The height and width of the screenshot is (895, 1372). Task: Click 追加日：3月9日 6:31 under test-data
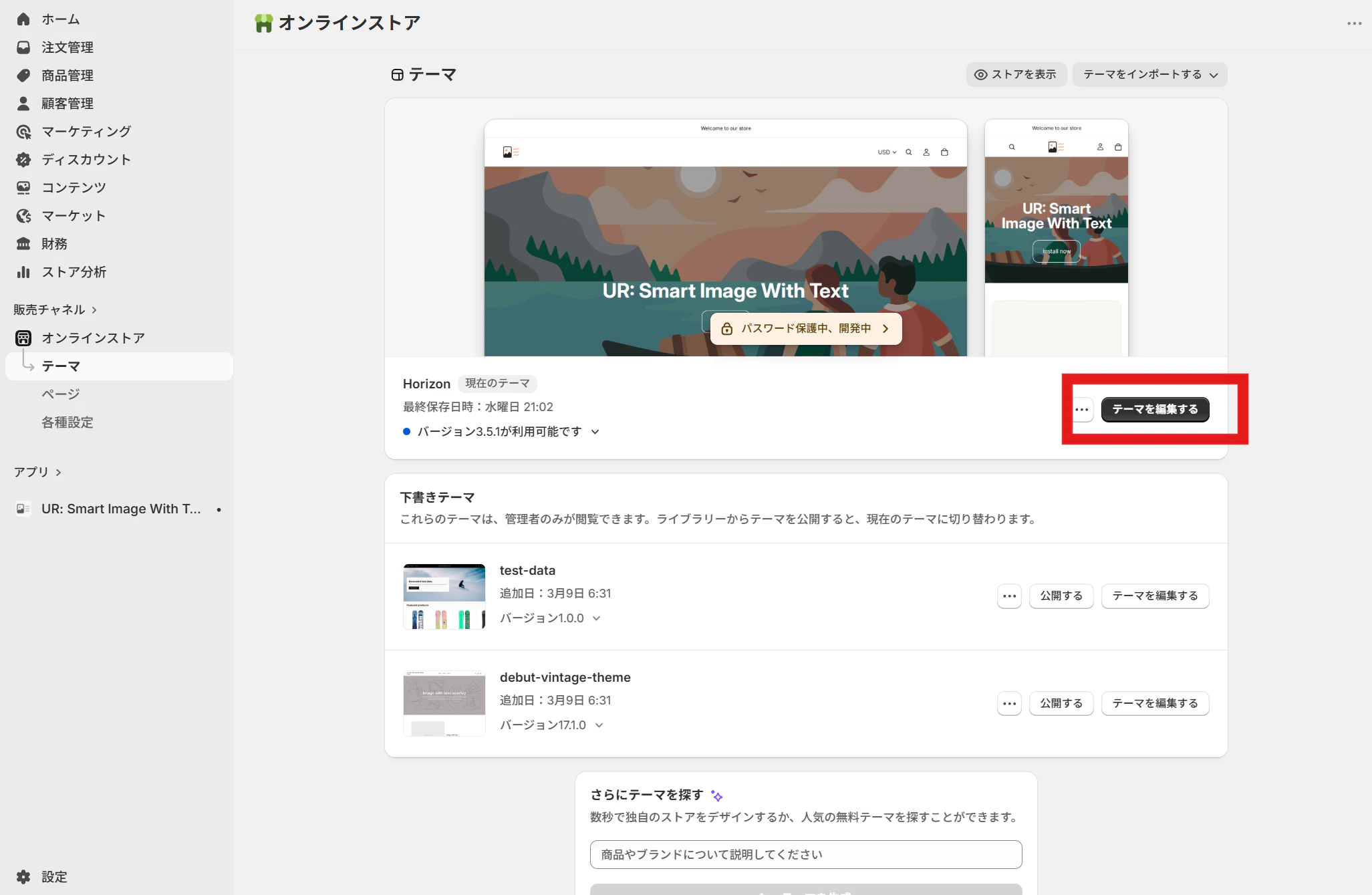555,594
